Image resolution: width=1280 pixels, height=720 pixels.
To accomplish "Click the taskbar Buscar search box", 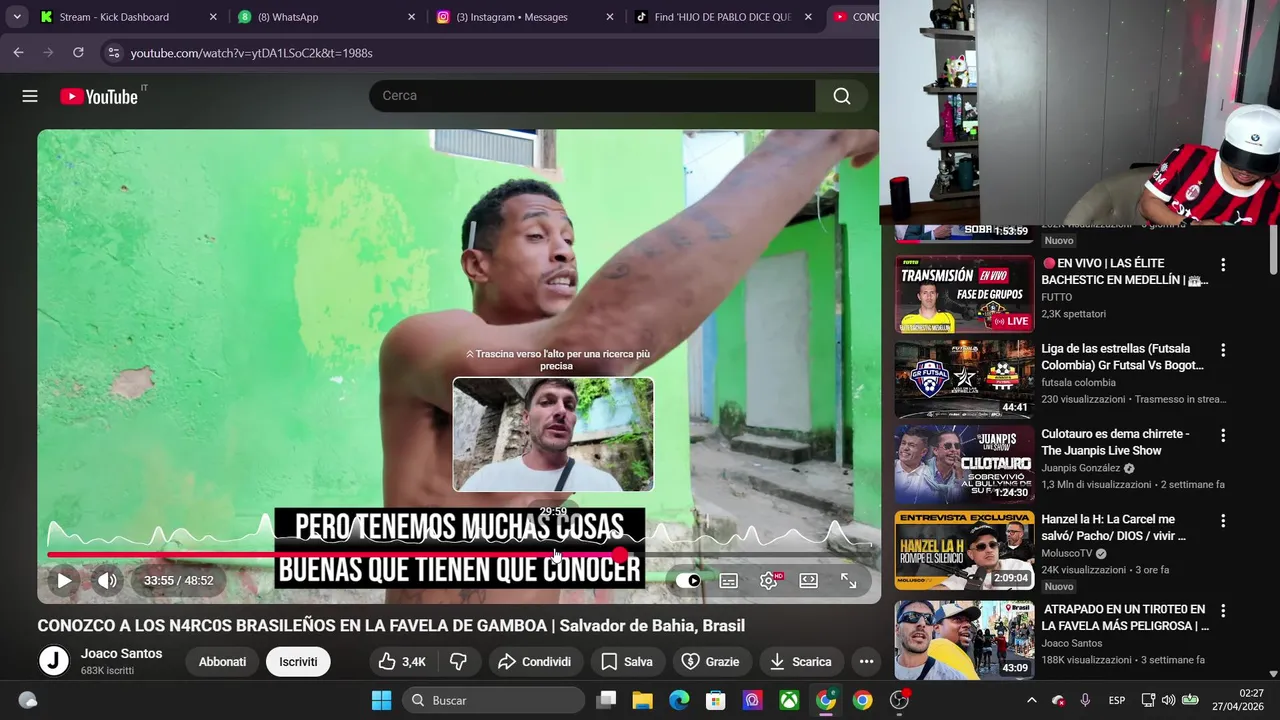I will [493, 700].
